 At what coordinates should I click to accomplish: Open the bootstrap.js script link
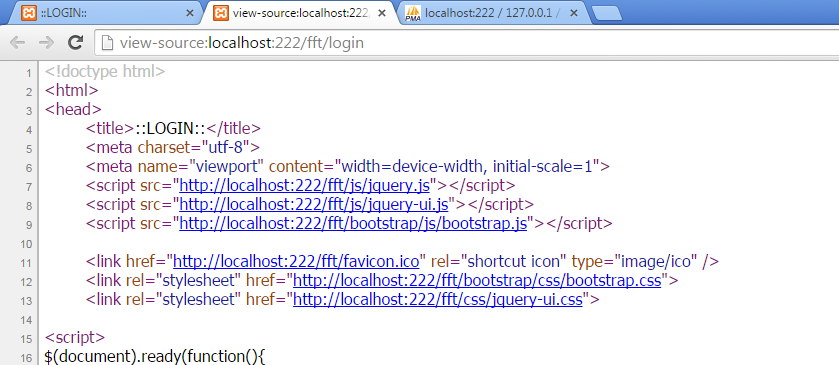point(353,223)
